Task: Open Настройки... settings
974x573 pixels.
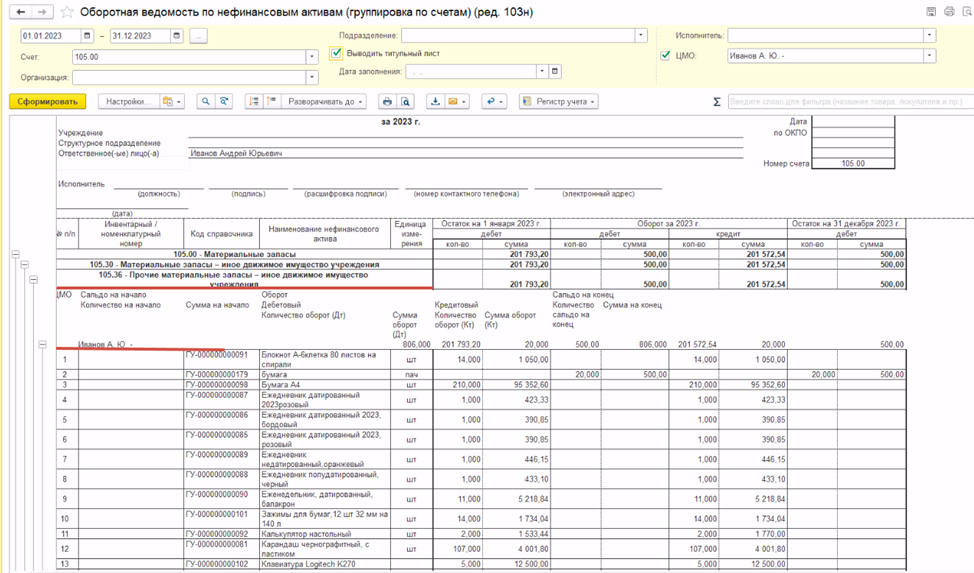Action: point(128,101)
